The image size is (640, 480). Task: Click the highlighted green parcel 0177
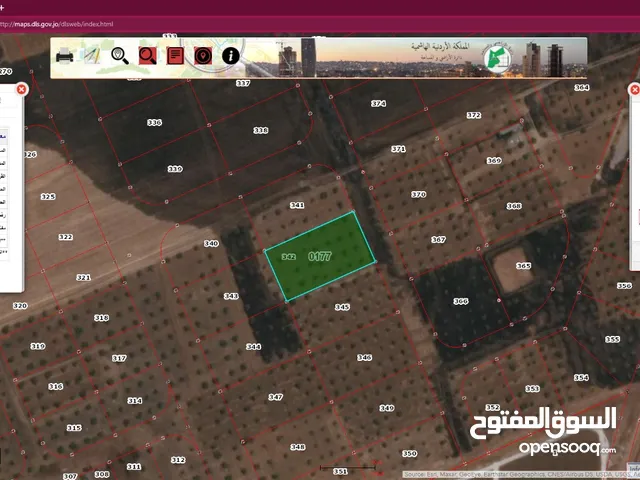[320, 256]
